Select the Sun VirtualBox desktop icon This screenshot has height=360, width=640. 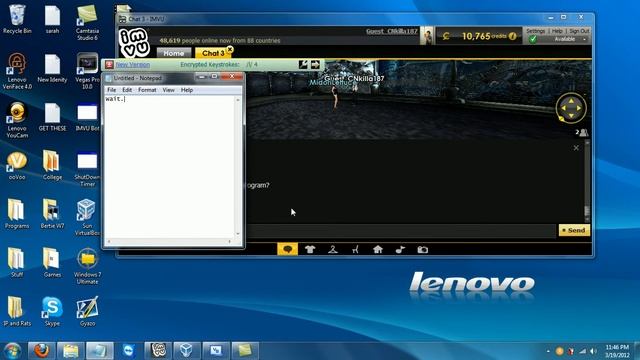(x=87, y=217)
